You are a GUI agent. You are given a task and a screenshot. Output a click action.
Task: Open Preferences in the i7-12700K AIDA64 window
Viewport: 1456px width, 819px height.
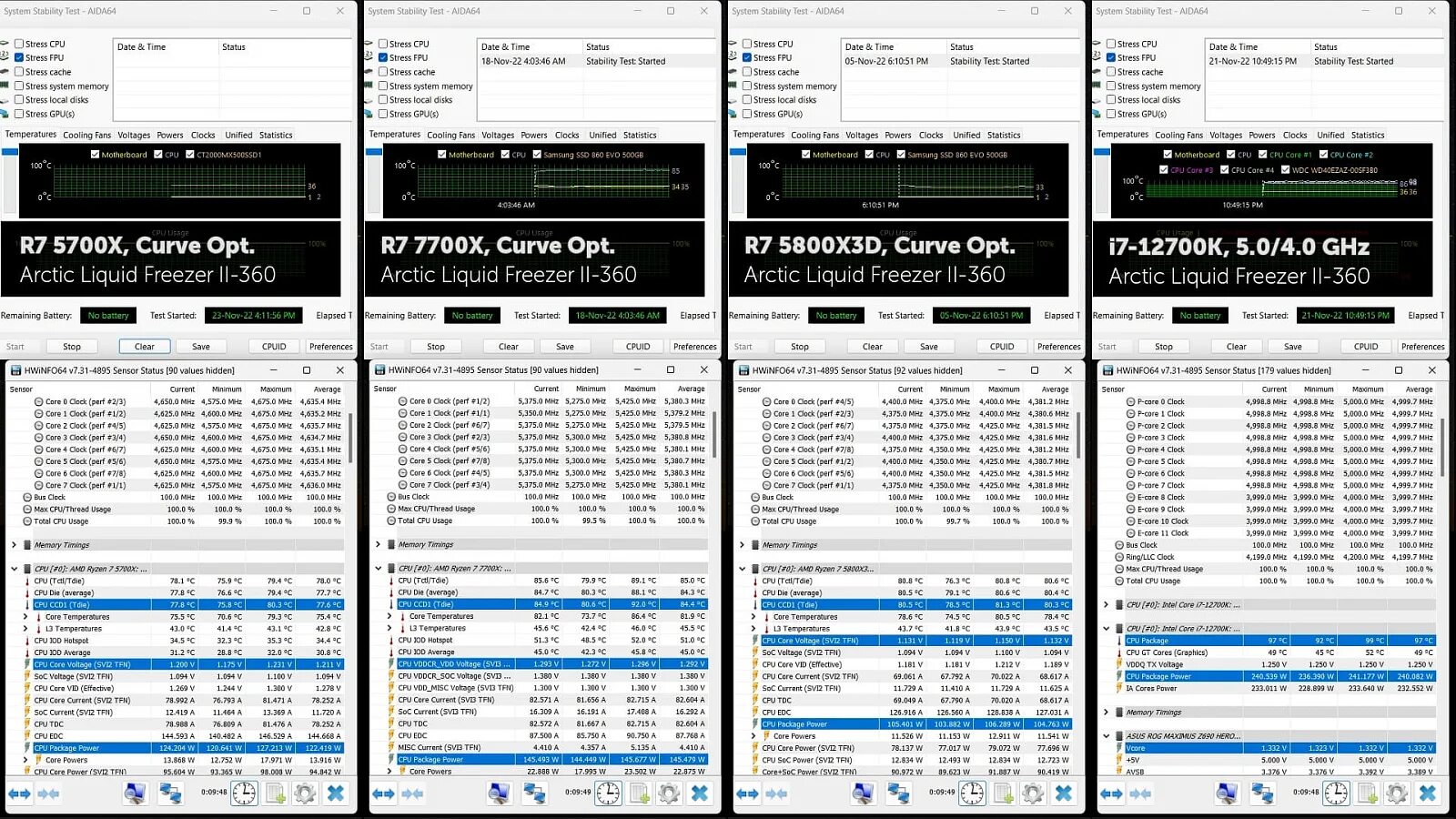tap(1423, 347)
